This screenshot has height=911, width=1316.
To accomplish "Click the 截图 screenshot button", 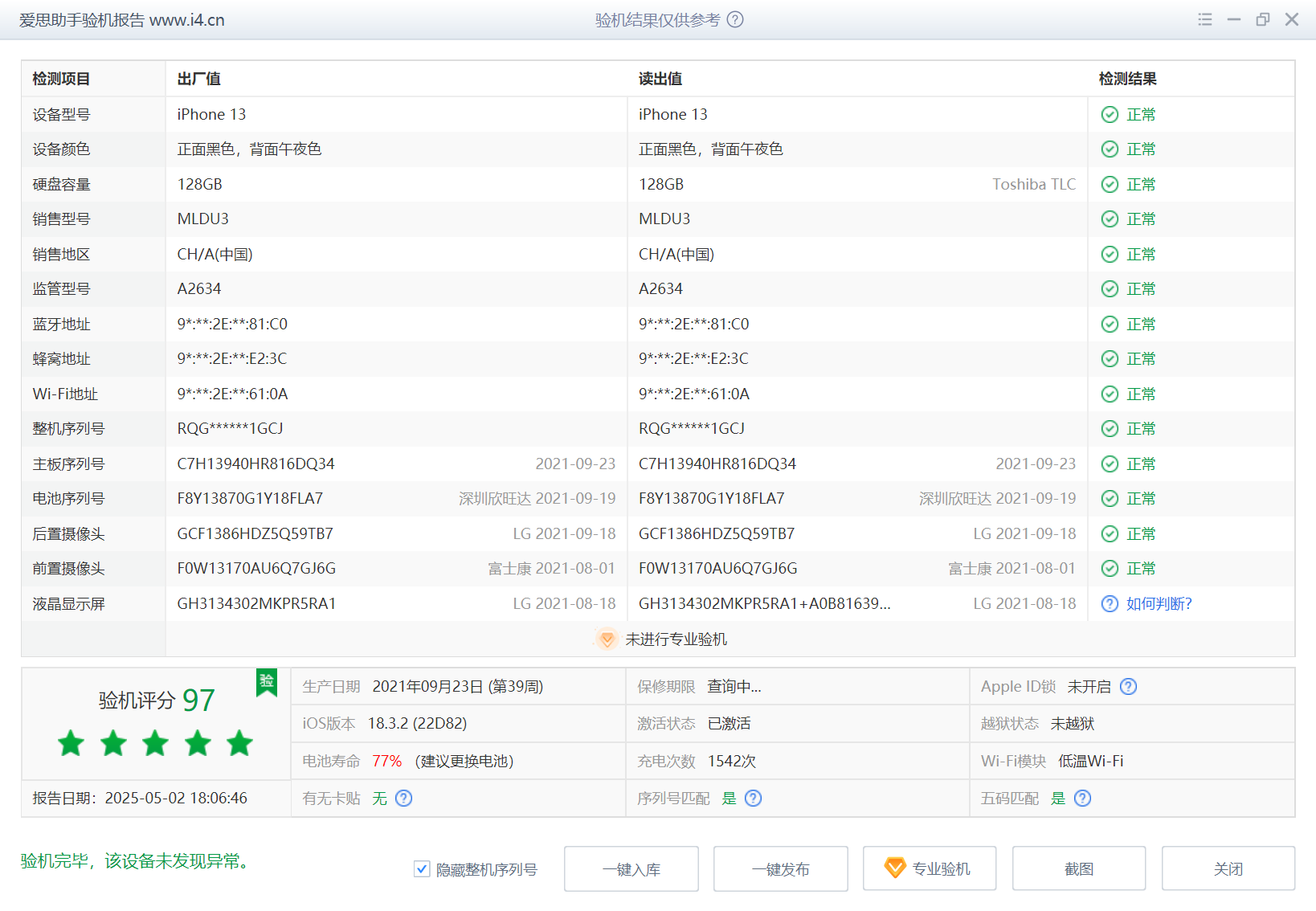I will pos(1079,868).
